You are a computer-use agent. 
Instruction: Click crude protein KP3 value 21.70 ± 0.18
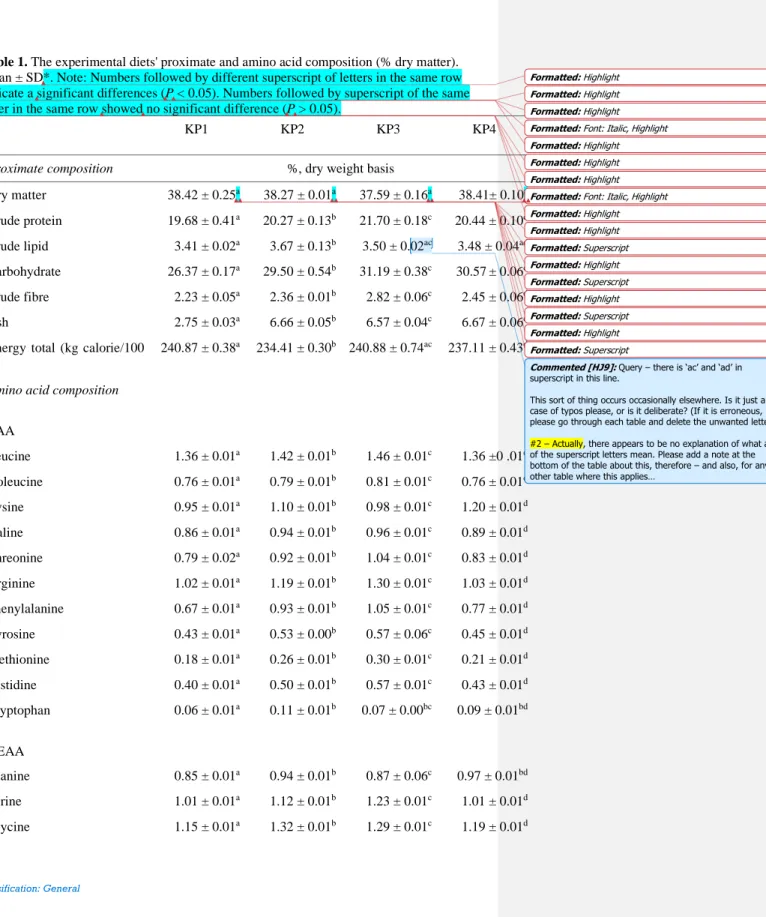[x=396, y=220]
